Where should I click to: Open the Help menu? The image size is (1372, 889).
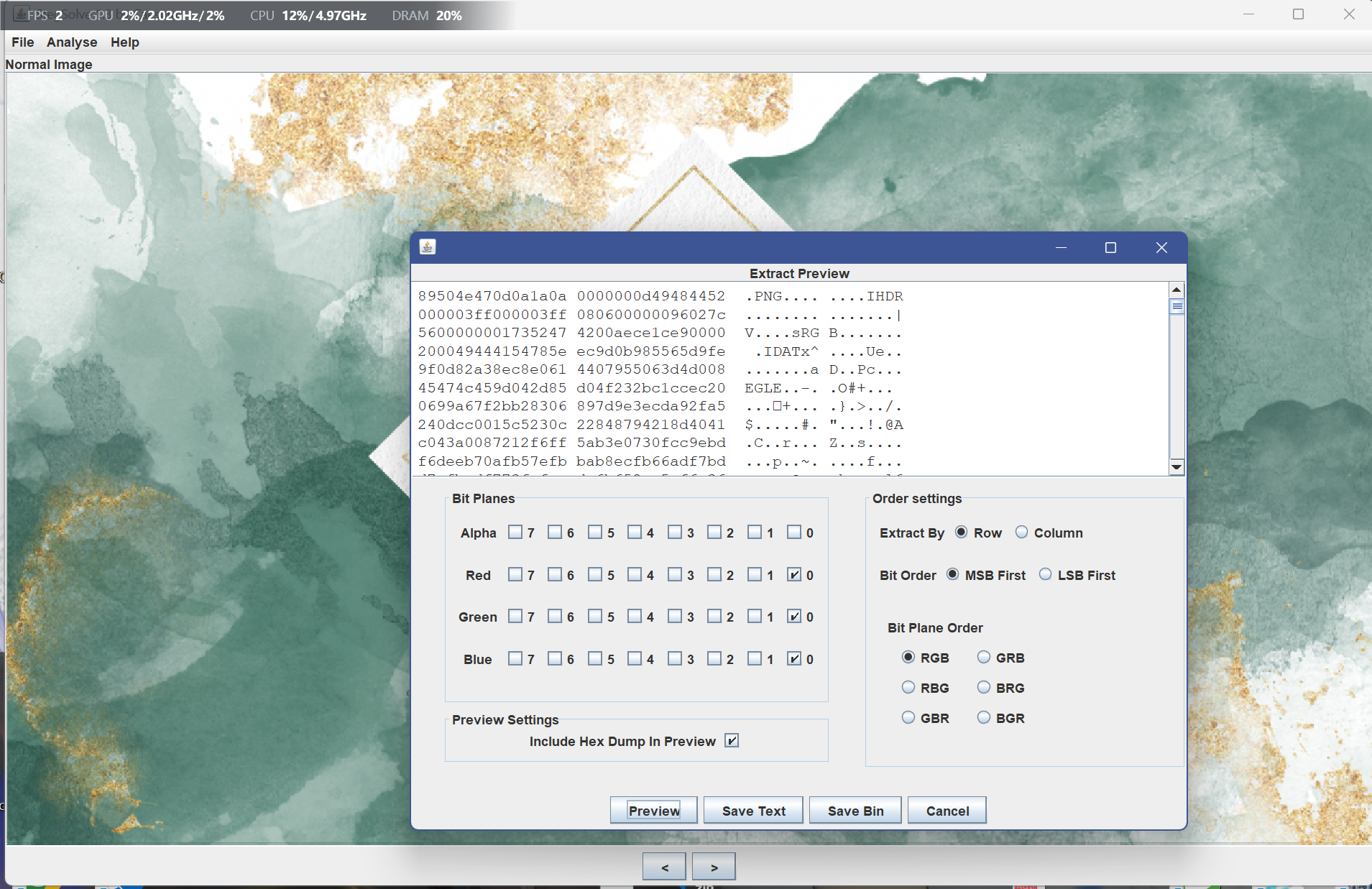[x=124, y=42]
